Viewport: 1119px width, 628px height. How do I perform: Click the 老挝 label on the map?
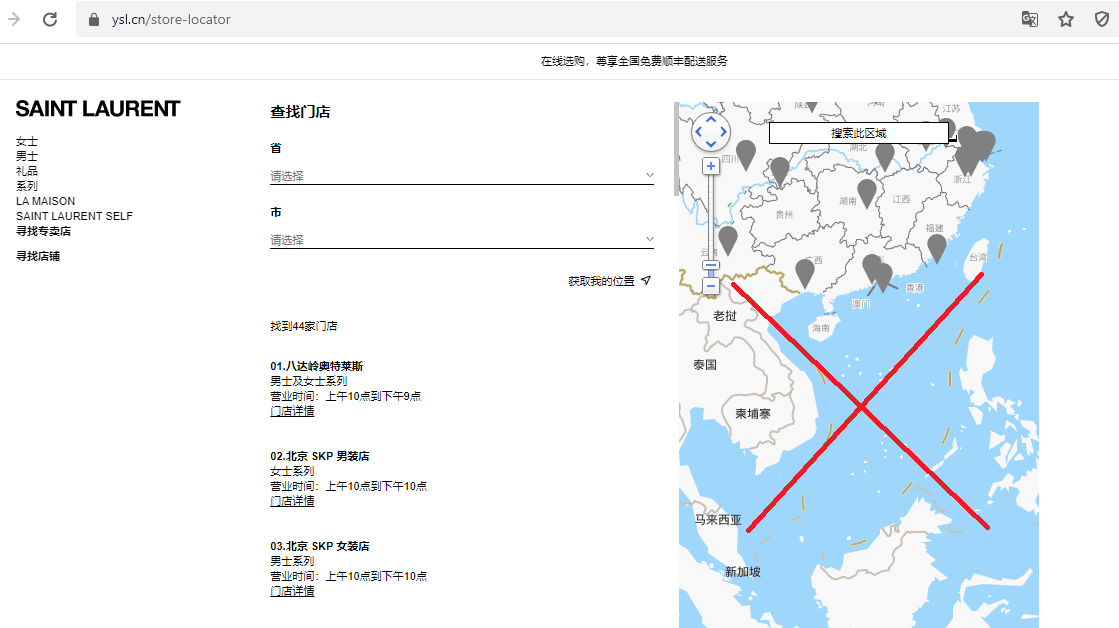[x=725, y=315]
